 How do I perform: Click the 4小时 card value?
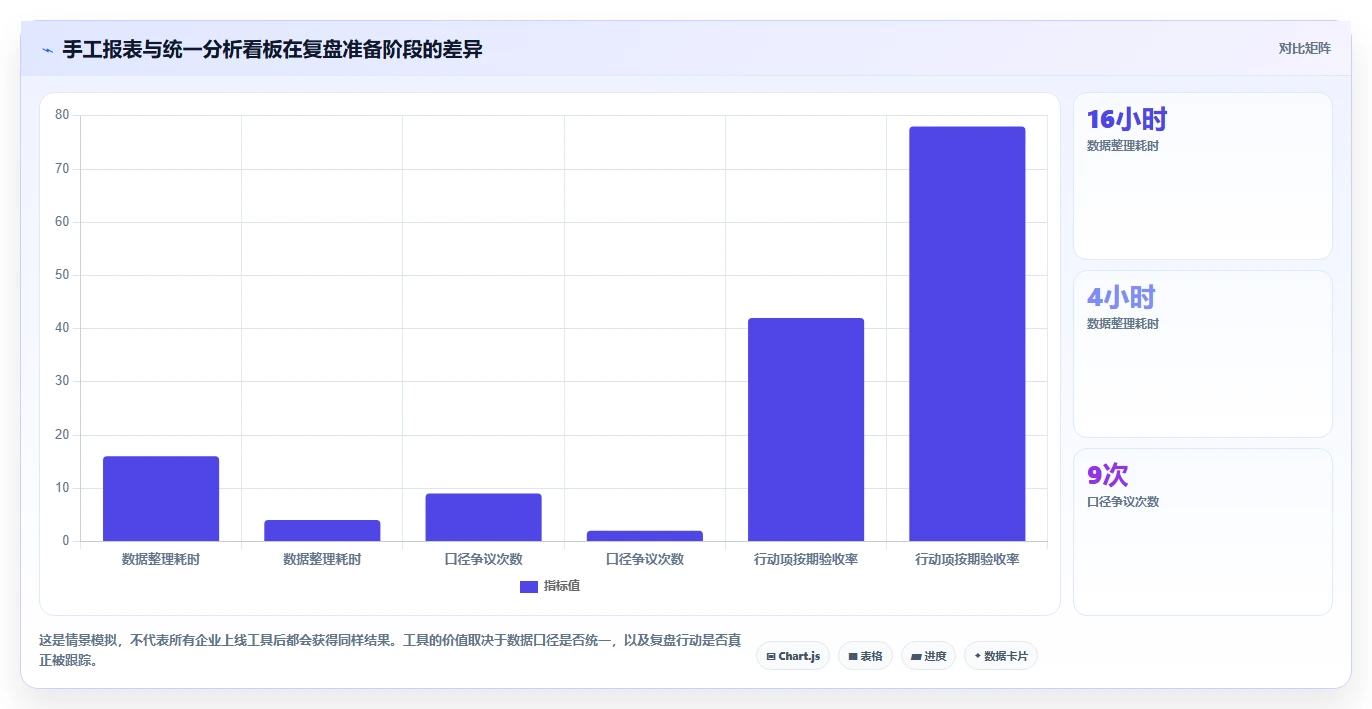pyautogui.click(x=1121, y=297)
